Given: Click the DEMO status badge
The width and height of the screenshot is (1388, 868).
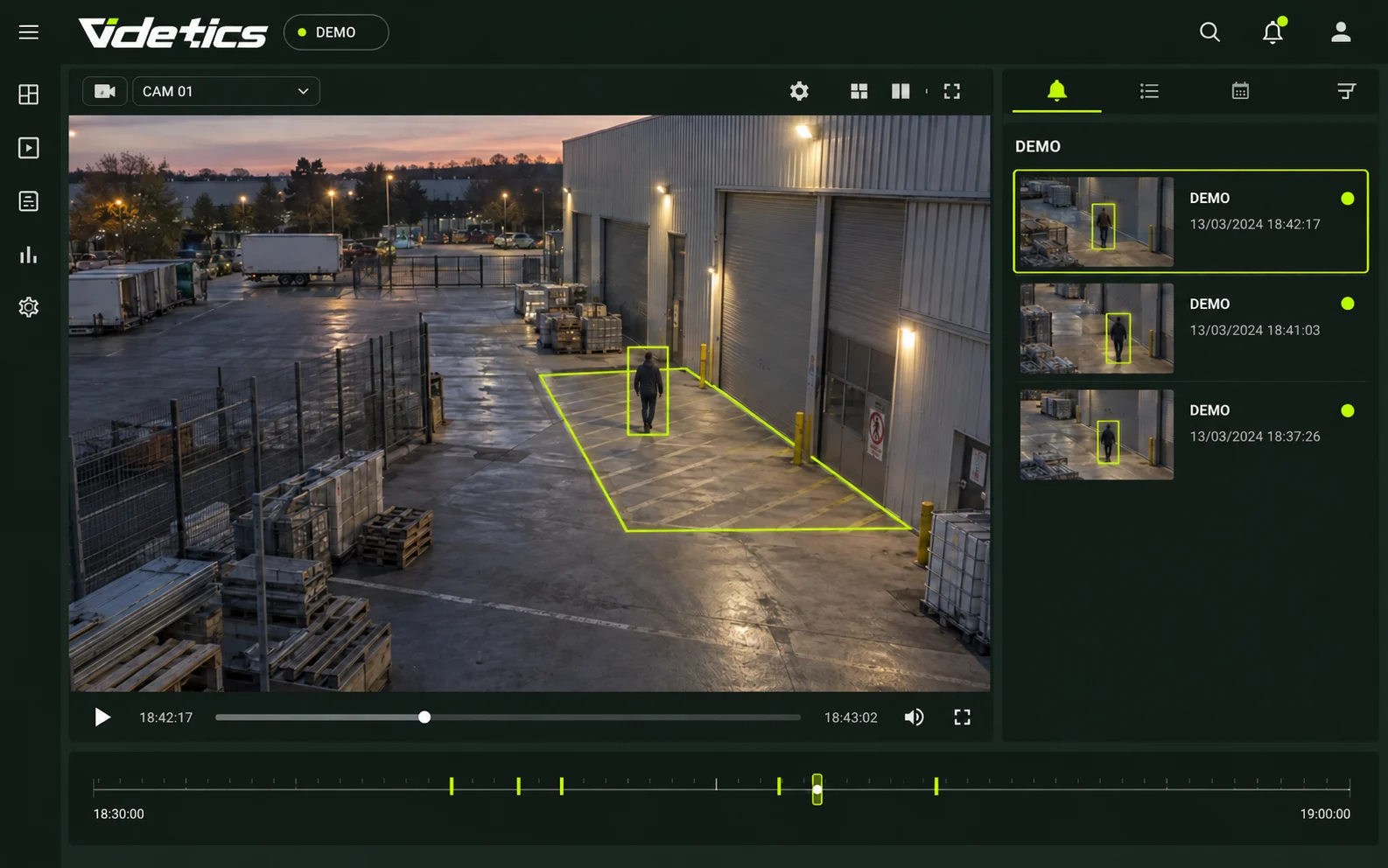Looking at the screenshot, I should coord(336,32).
